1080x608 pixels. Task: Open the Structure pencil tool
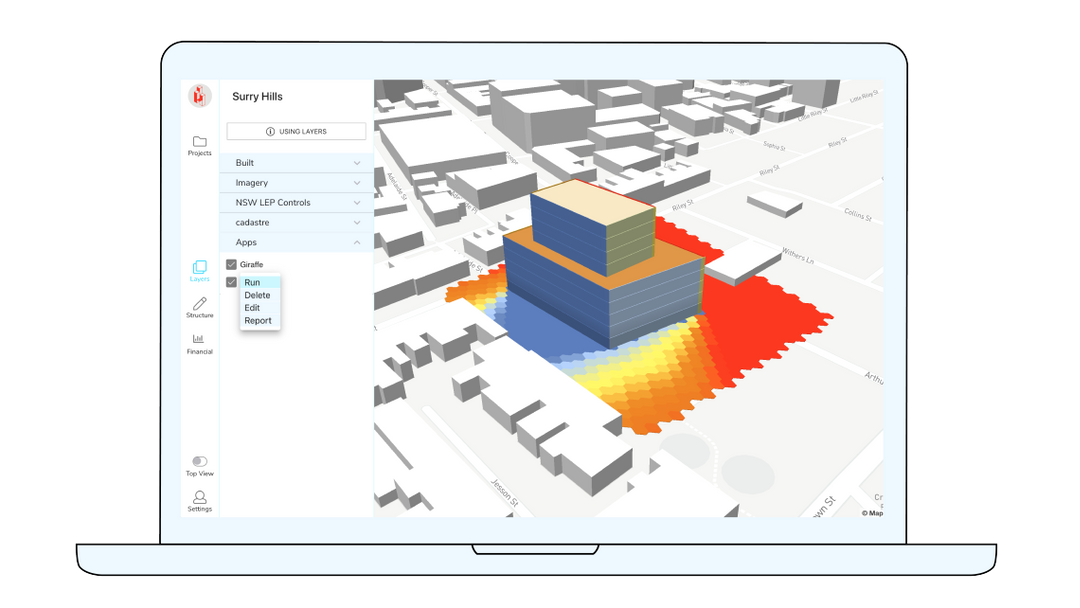pos(199,304)
